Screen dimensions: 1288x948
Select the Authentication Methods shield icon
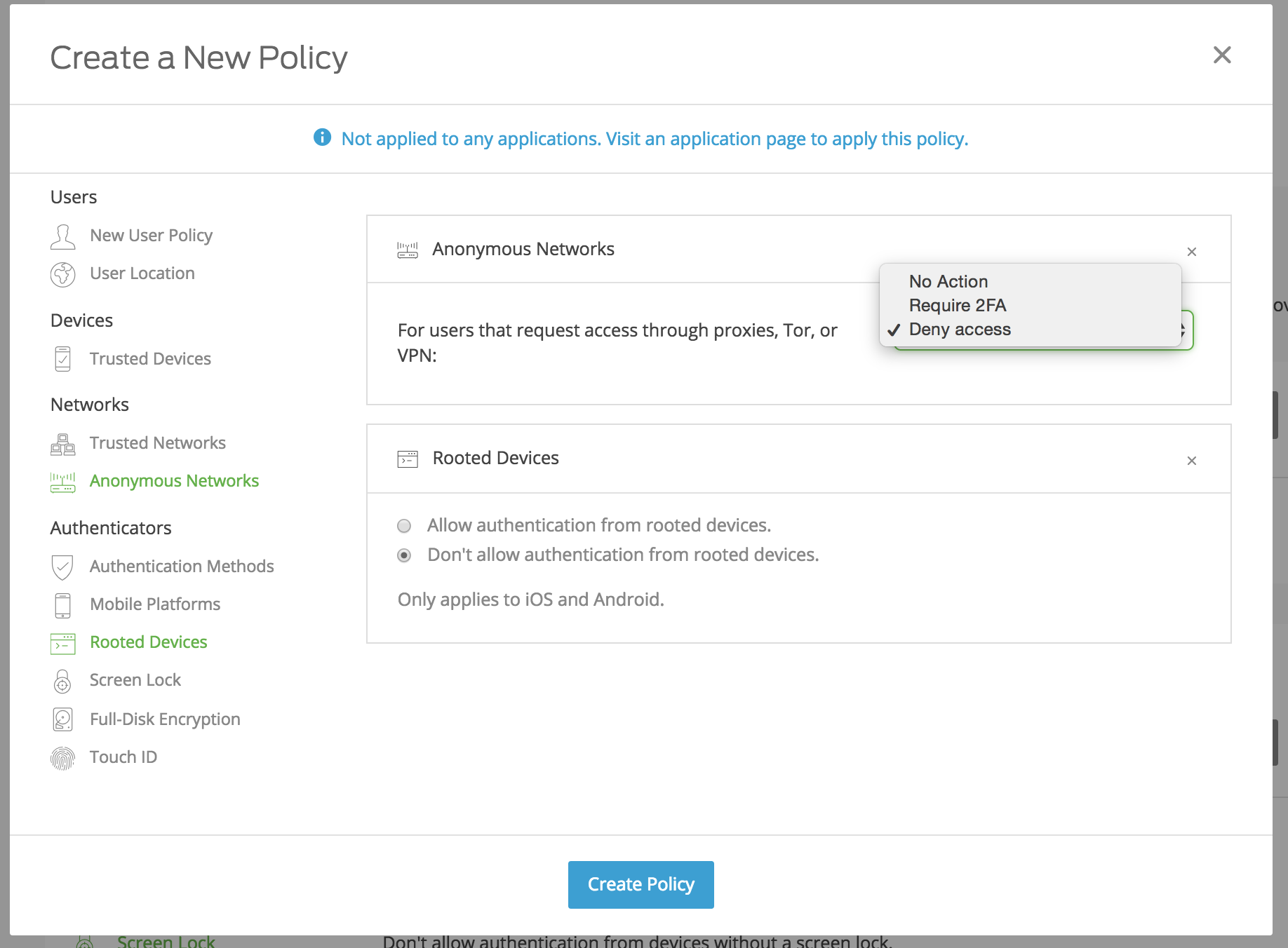click(63, 567)
